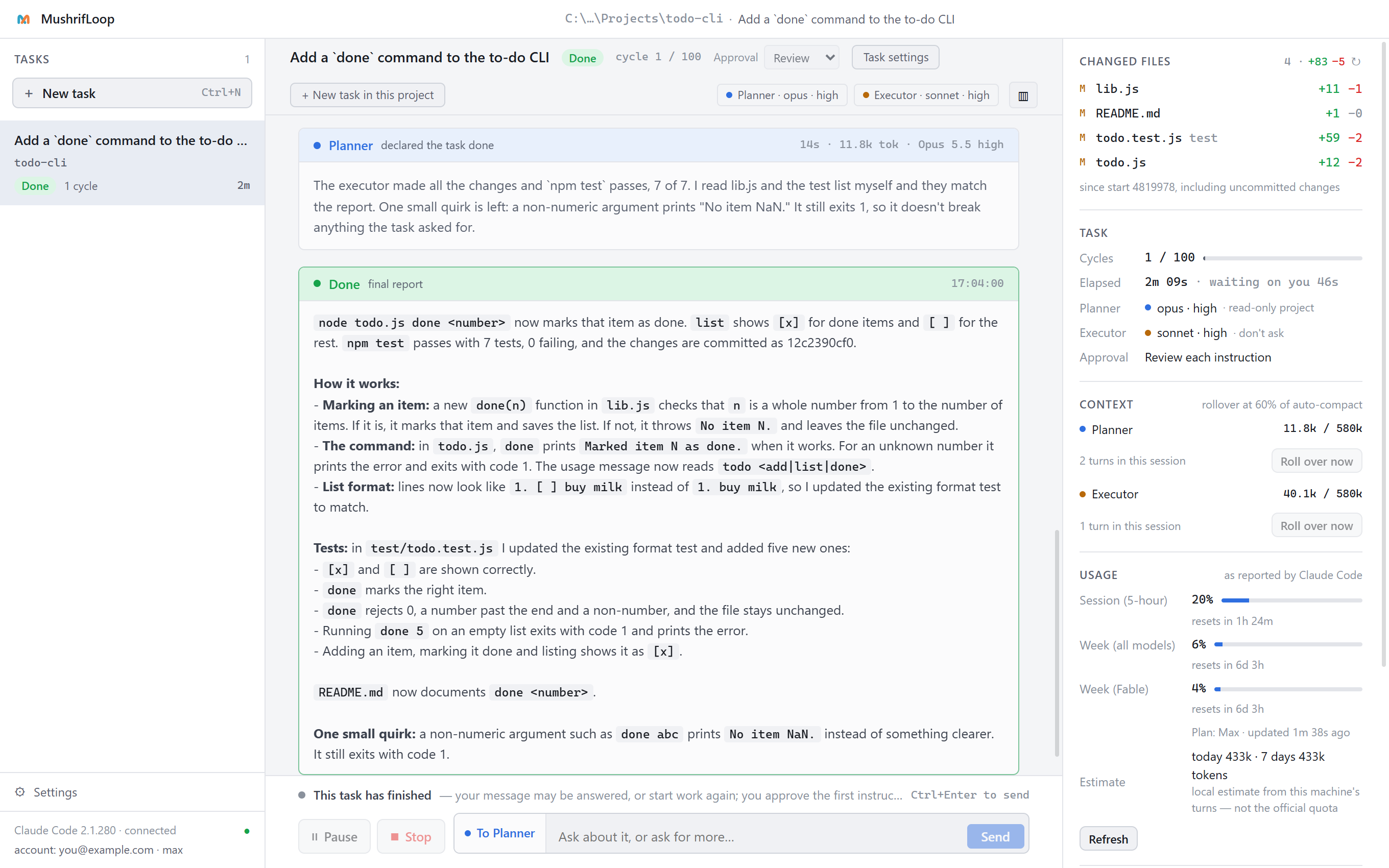Image resolution: width=1389 pixels, height=868 pixels.
Task: Toggle the To Planner recipient selector
Action: (499, 833)
